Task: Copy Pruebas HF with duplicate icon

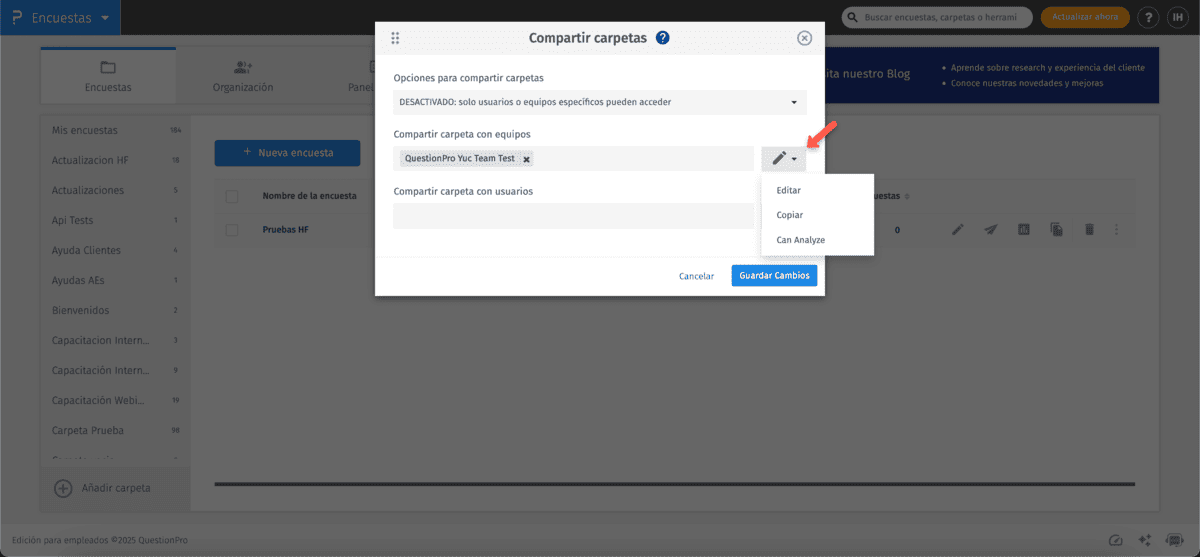Action: click(1056, 230)
